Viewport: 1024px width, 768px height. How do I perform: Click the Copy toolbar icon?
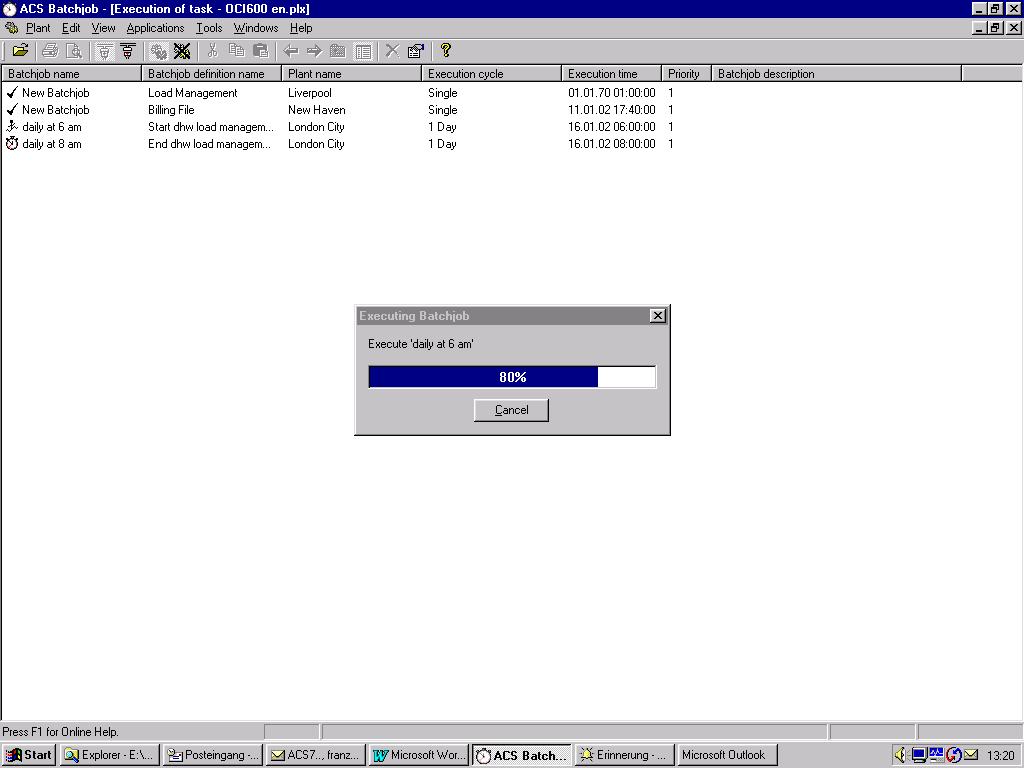click(x=236, y=50)
